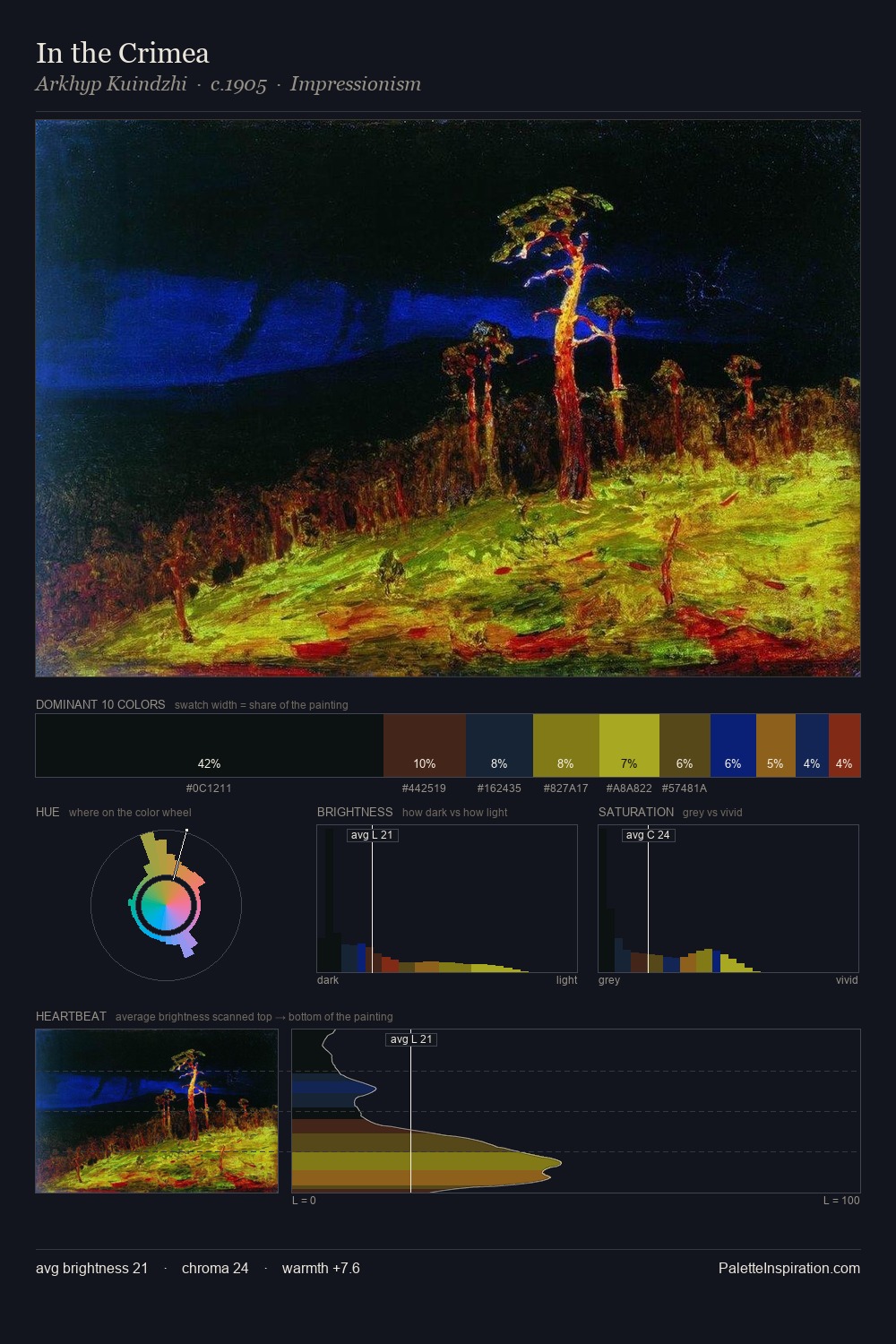The height and width of the screenshot is (1344, 896).
Task: Select the dark brown 10% swatch
Action: coord(425,745)
